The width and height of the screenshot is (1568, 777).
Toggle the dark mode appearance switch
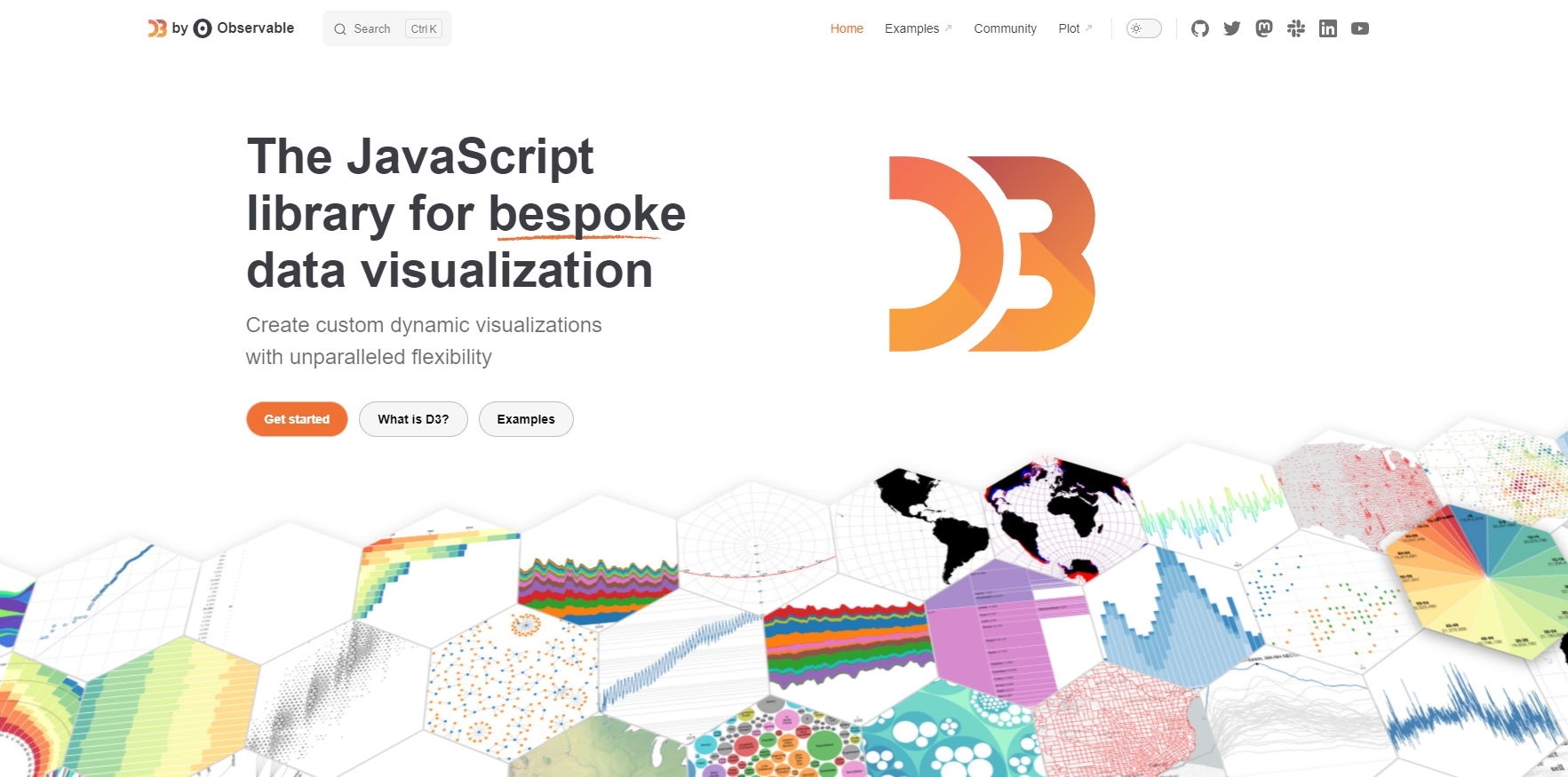coord(1144,28)
